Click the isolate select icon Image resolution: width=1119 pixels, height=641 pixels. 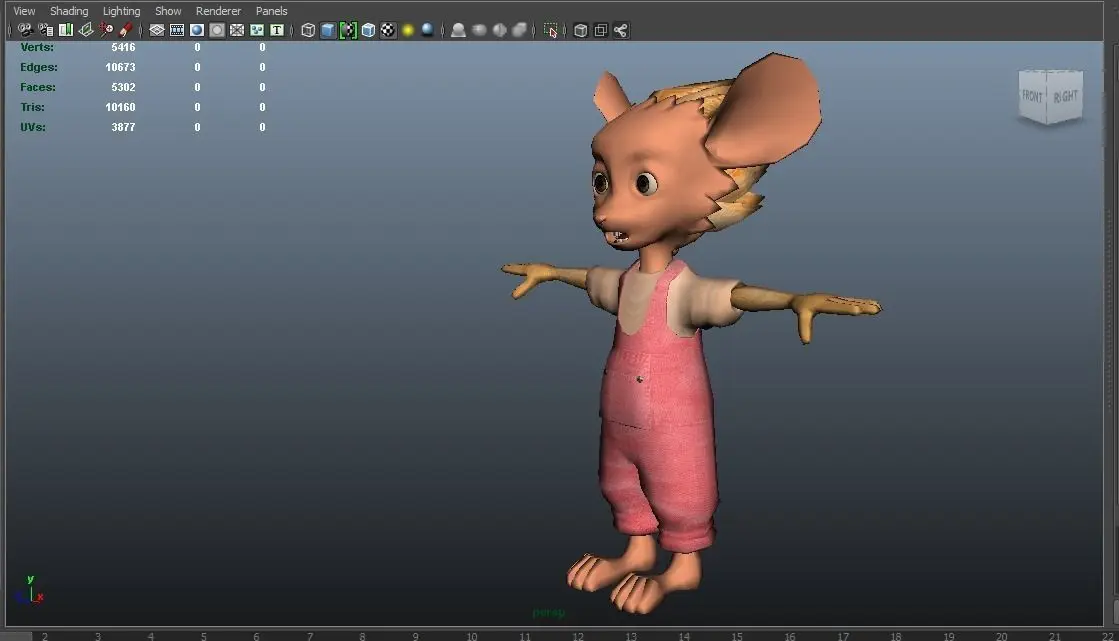click(550, 30)
